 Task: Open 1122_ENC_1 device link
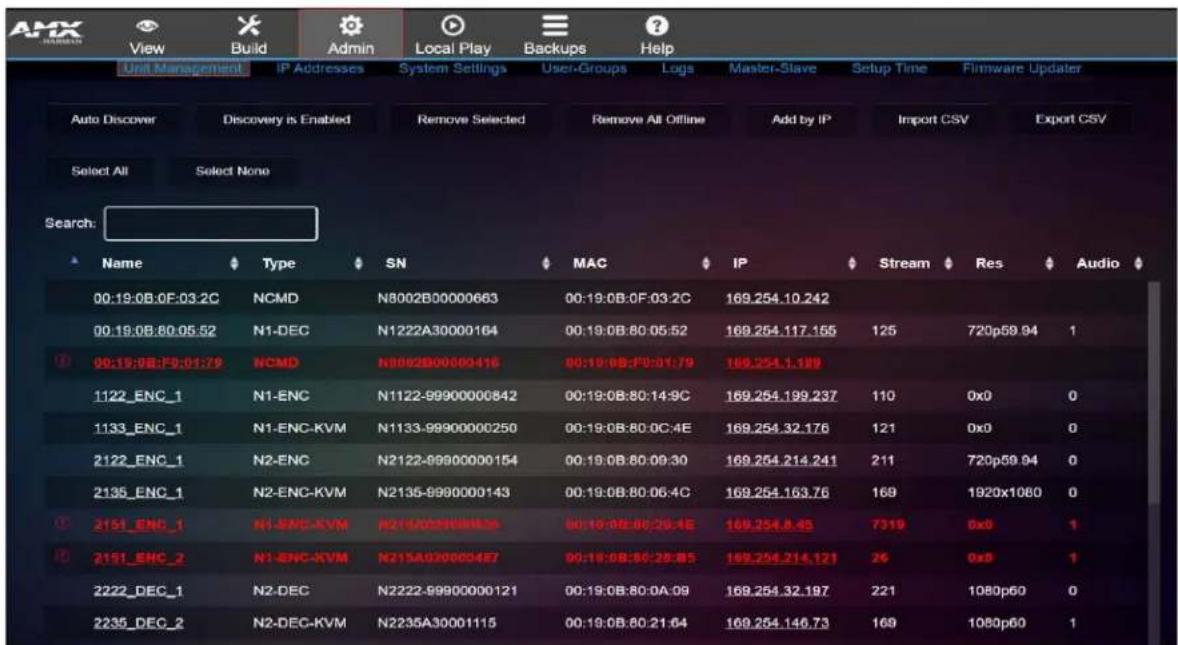tap(137, 395)
